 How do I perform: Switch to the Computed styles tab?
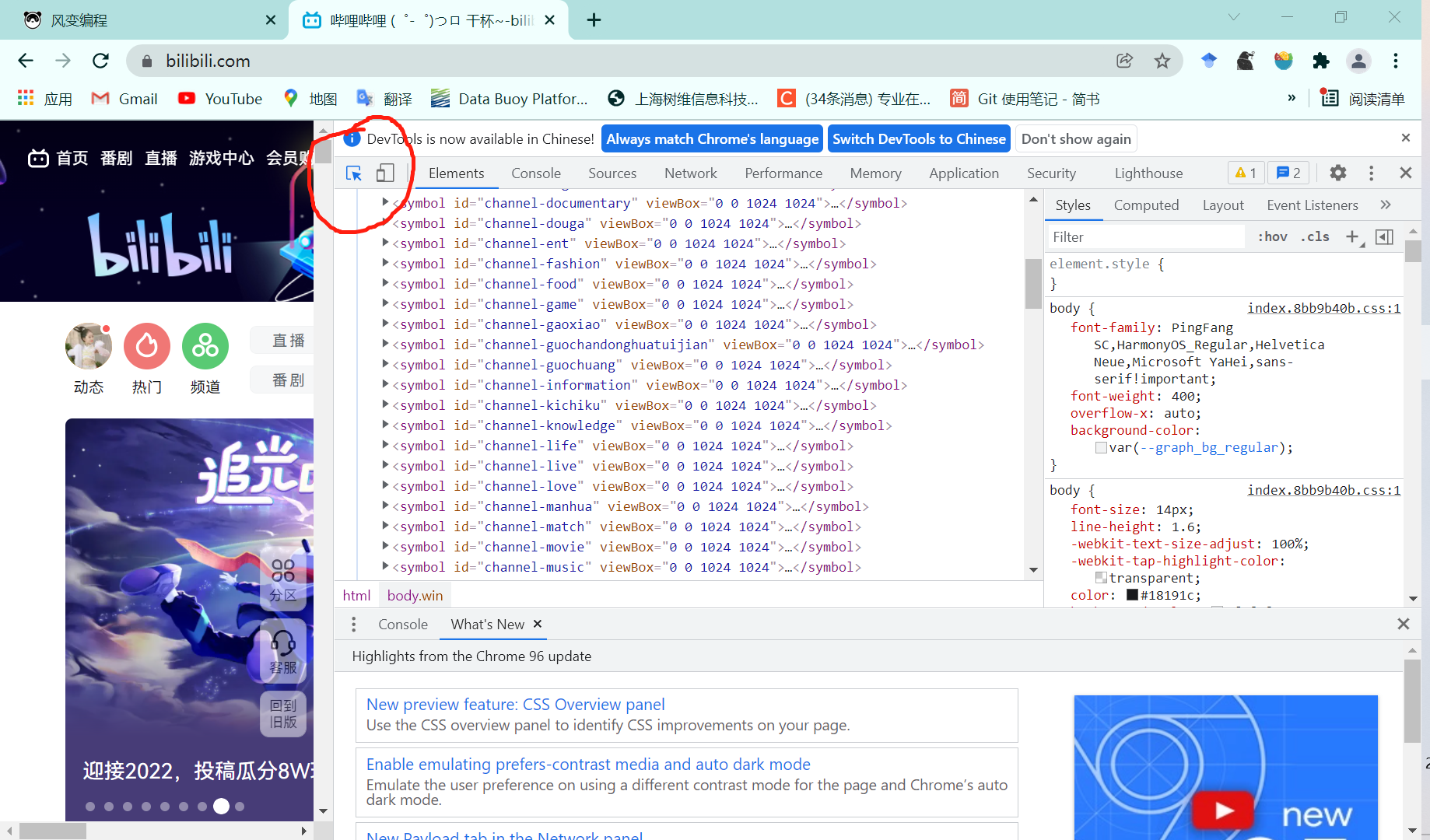pos(1146,205)
